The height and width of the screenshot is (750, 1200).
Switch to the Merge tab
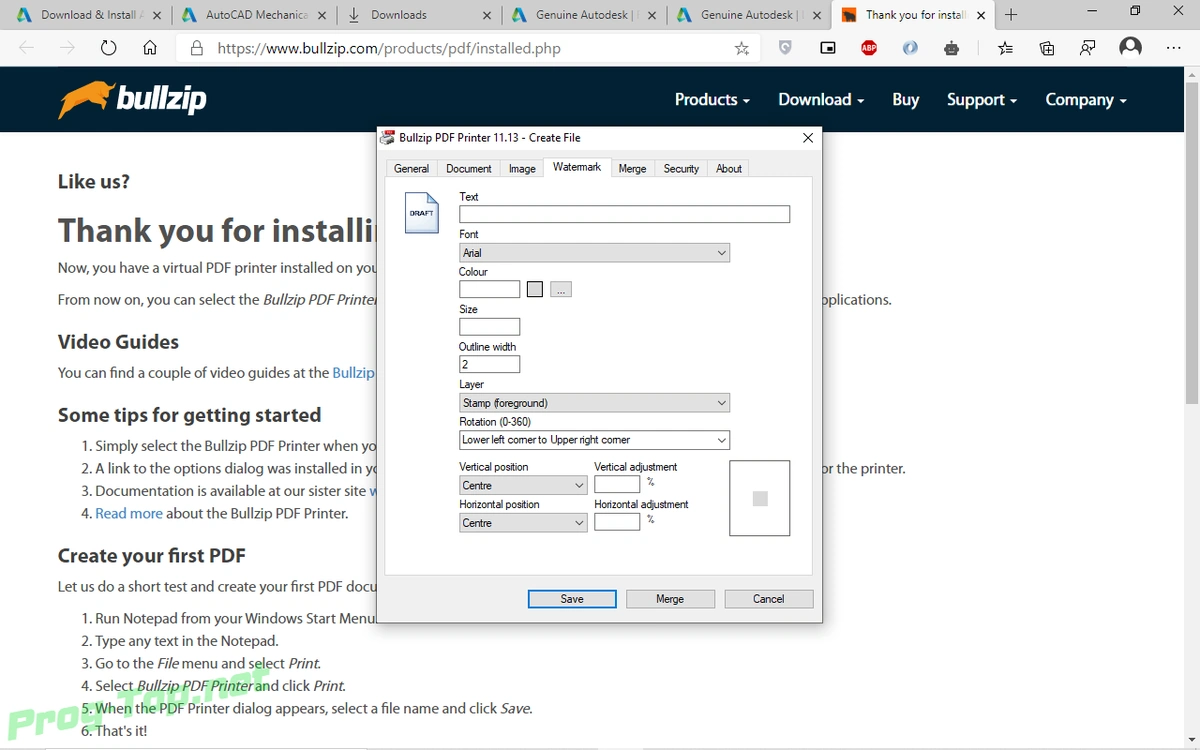coord(632,169)
